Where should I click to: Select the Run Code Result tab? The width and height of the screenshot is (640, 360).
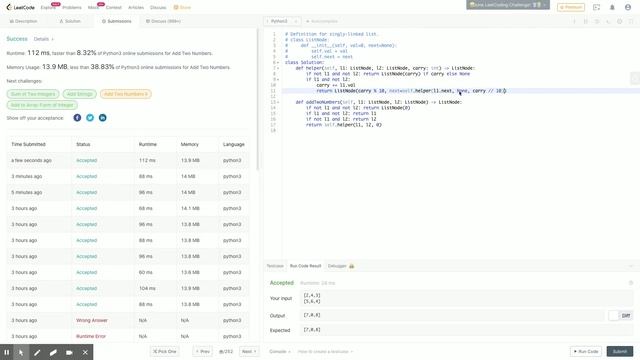(306, 266)
